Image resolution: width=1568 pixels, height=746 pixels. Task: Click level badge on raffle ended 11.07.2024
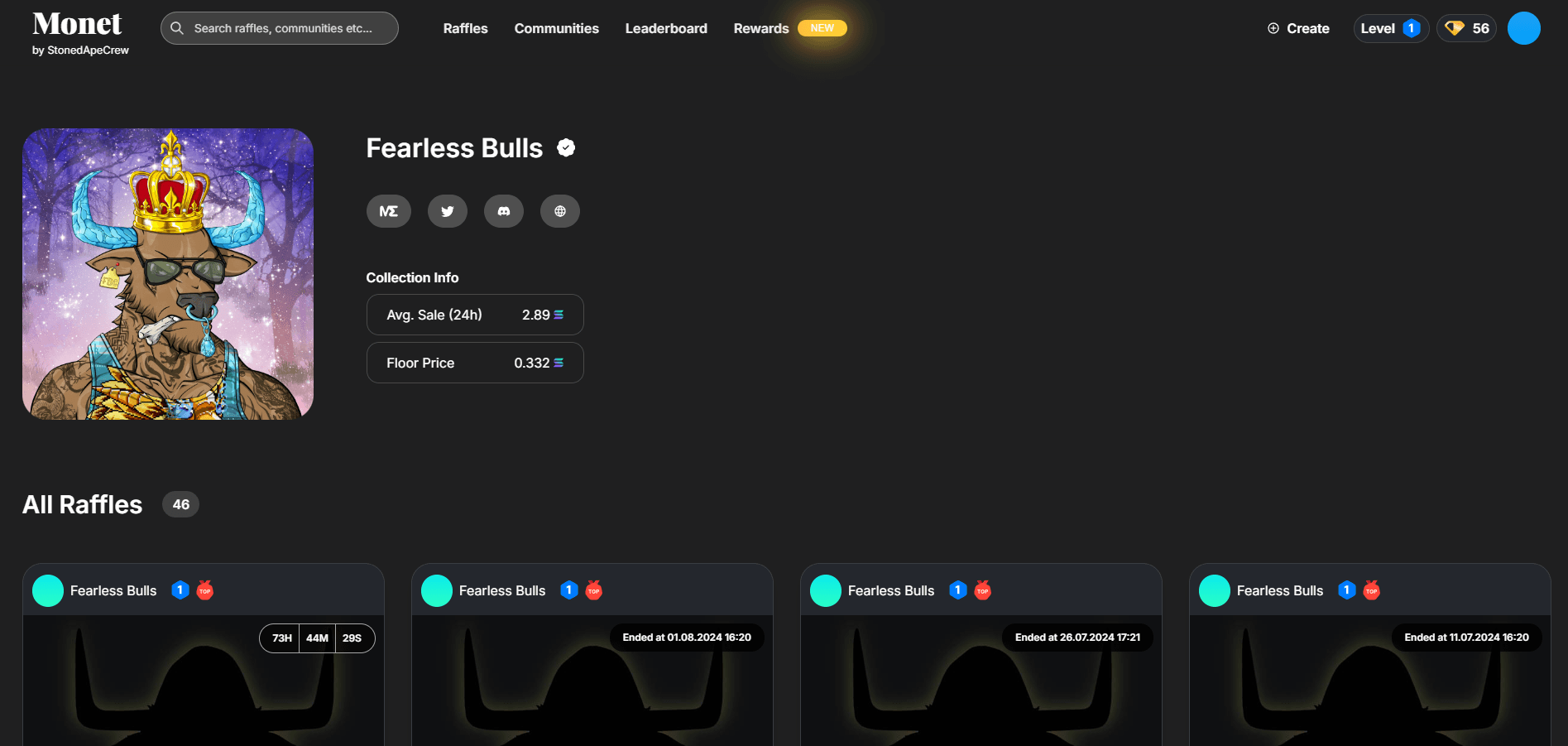pyautogui.click(x=1347, y=590)
